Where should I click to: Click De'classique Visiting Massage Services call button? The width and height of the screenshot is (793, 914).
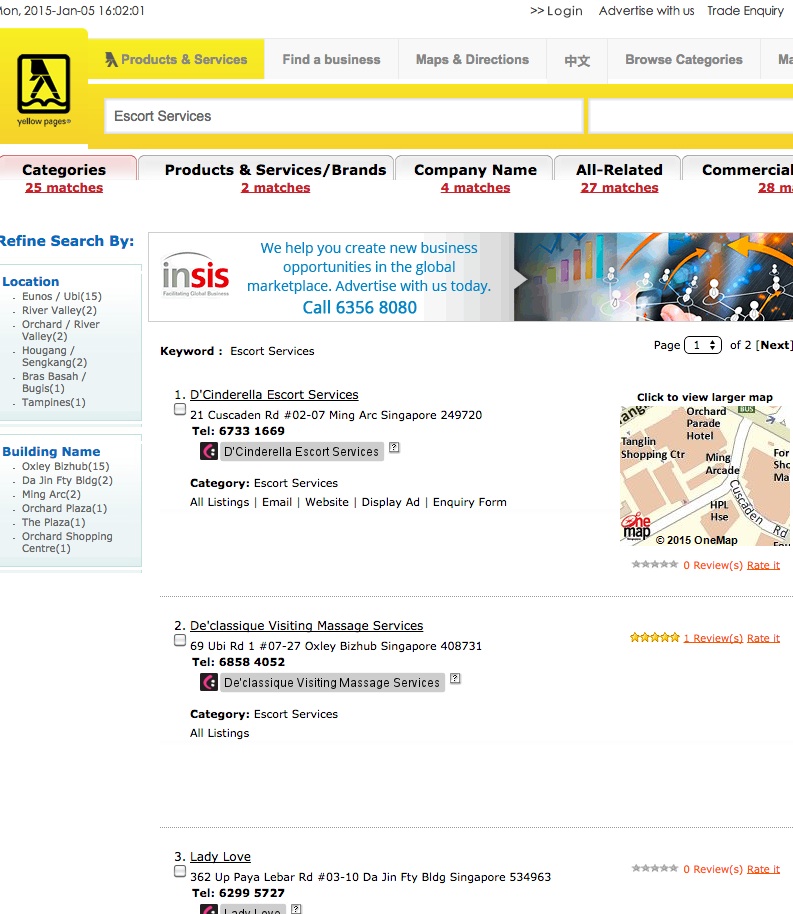coord(332,683)
